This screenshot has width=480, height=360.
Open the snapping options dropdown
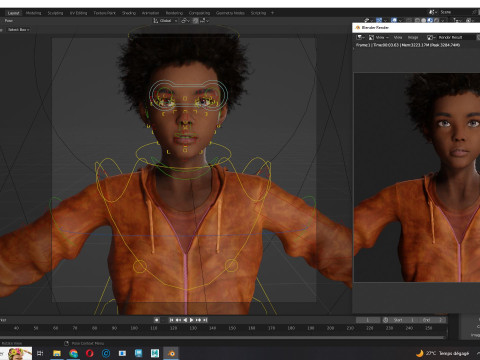point(204,21)
